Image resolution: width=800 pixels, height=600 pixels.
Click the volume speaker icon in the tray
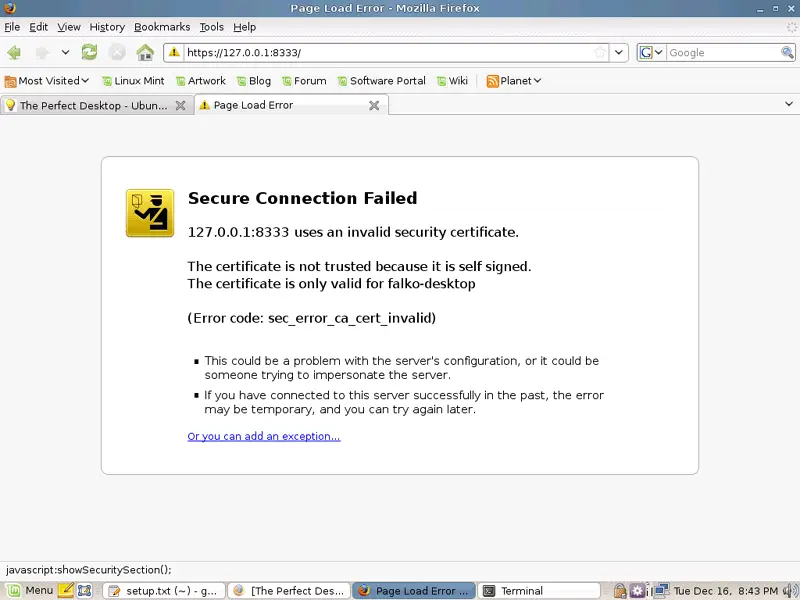point(790,590)
